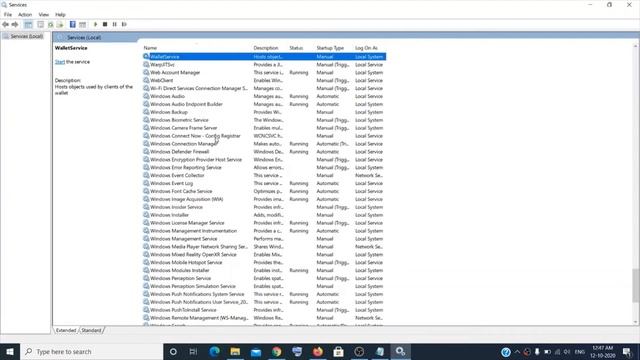Select the Windows Audio service
Viewport: 640px width, 360px height.
(x=264, y=96)
